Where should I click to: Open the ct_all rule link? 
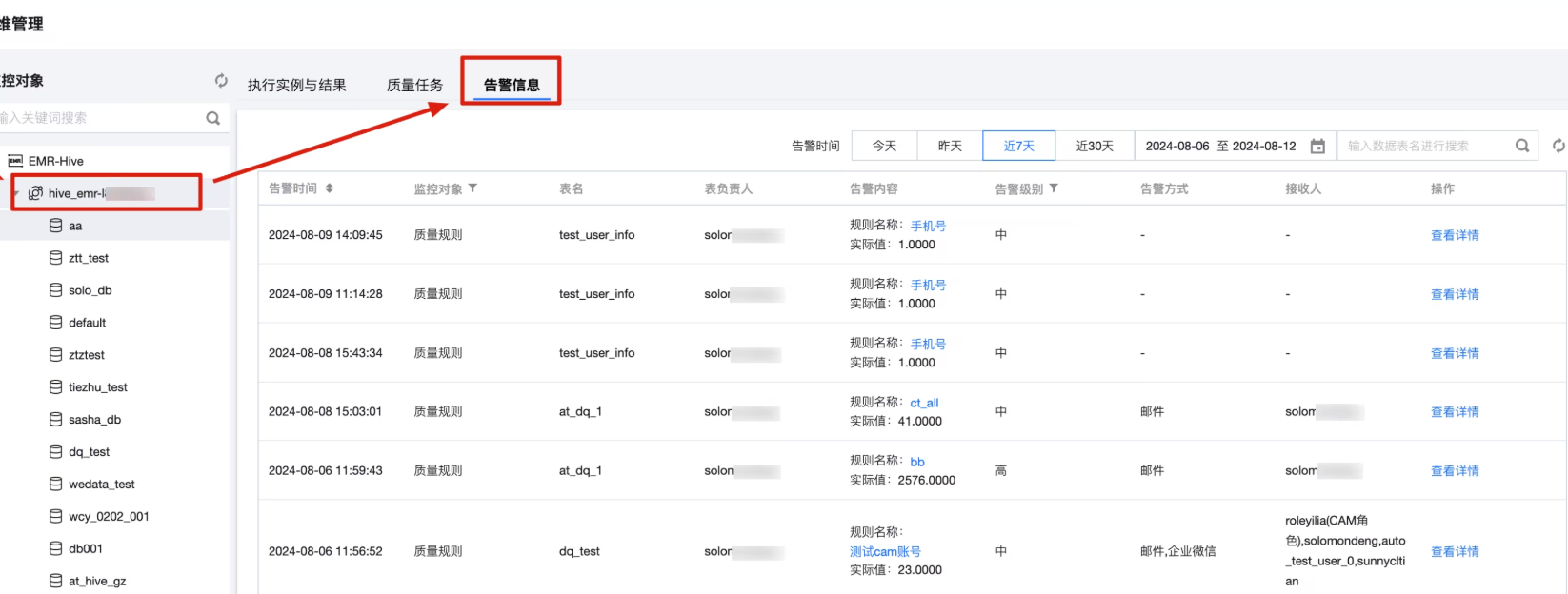[924, 403]
